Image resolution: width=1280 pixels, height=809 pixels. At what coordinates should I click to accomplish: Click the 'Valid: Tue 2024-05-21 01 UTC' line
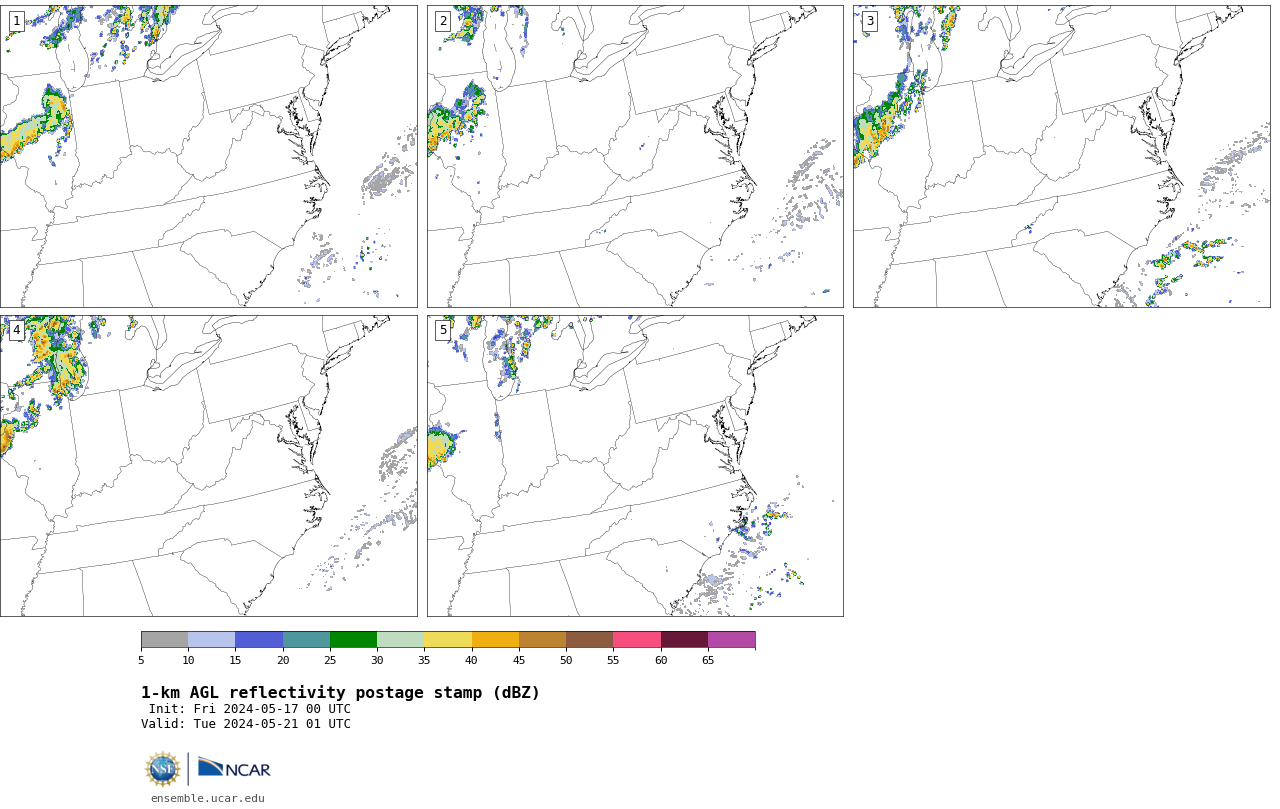click(x=246, y=724)
